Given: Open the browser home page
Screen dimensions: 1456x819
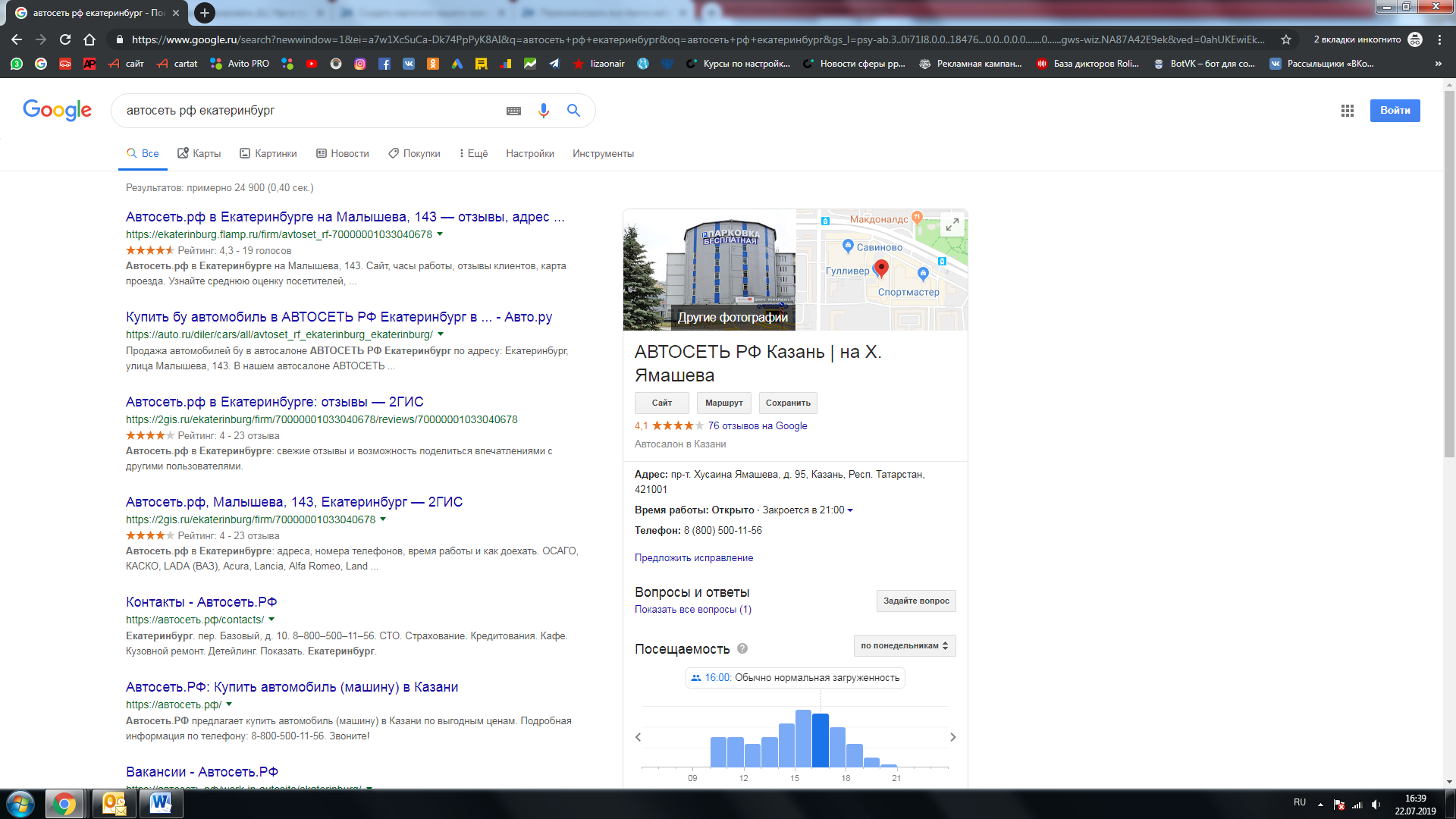Looking at the screenshot, I should coord(89,39).
